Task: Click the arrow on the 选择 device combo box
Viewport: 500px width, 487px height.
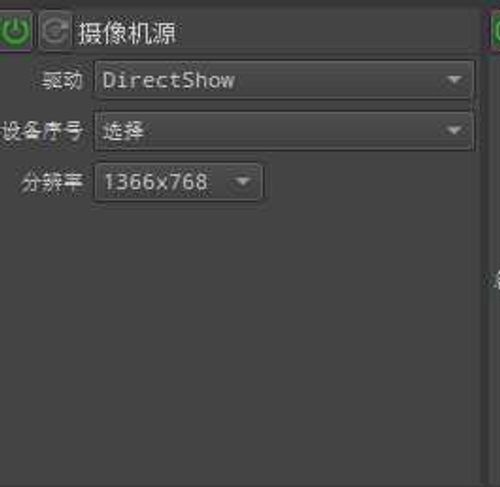Action: [454, 130]
